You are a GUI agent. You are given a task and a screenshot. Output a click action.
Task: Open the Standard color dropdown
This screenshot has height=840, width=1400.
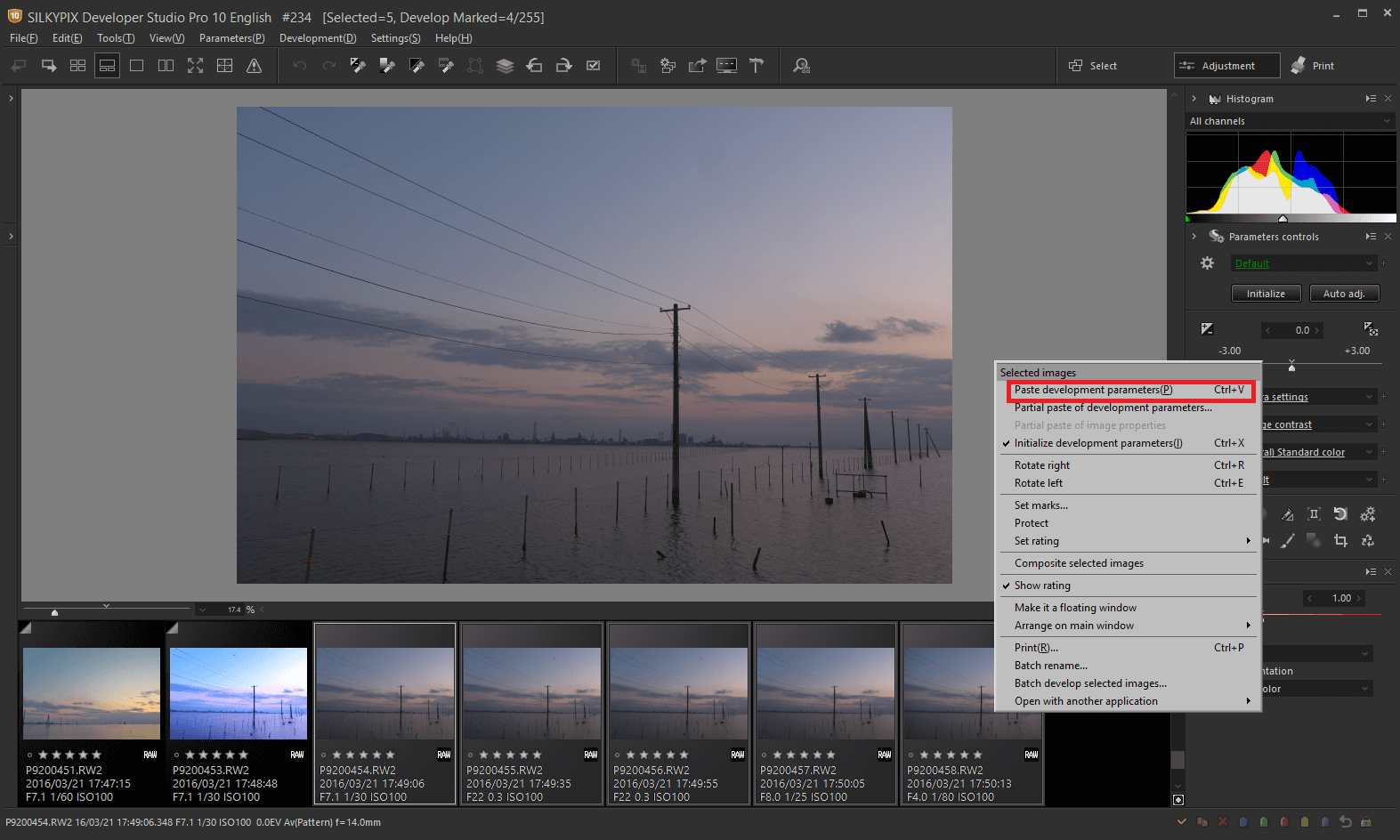pos(1319,452)
